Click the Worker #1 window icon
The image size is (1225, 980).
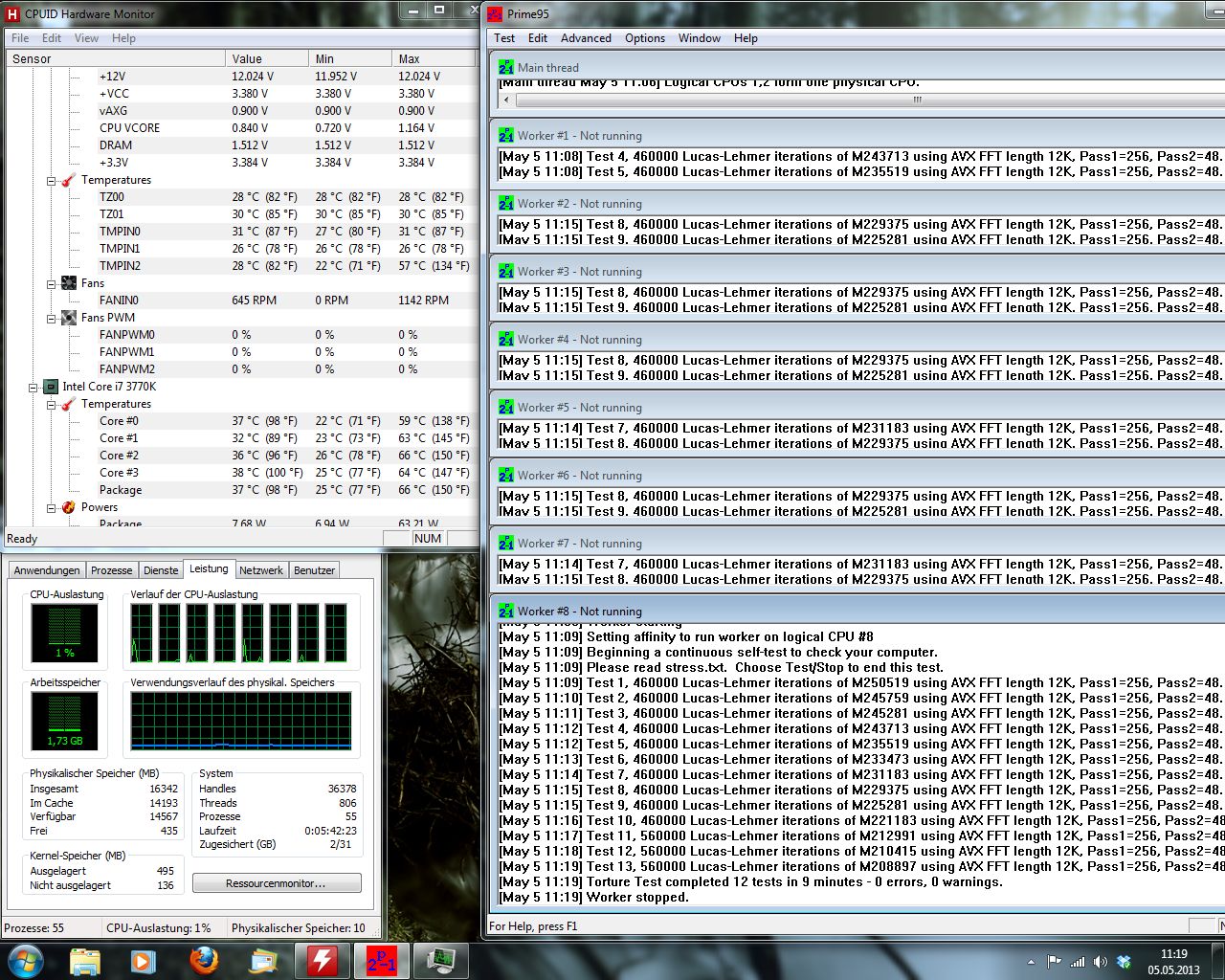(505, 136)
